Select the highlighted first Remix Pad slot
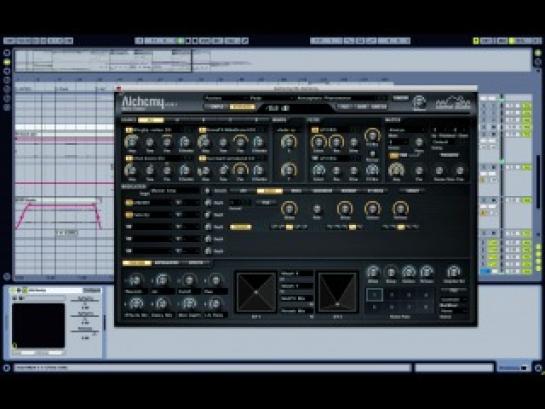545x409 pixels. click(x=374, y=295)
